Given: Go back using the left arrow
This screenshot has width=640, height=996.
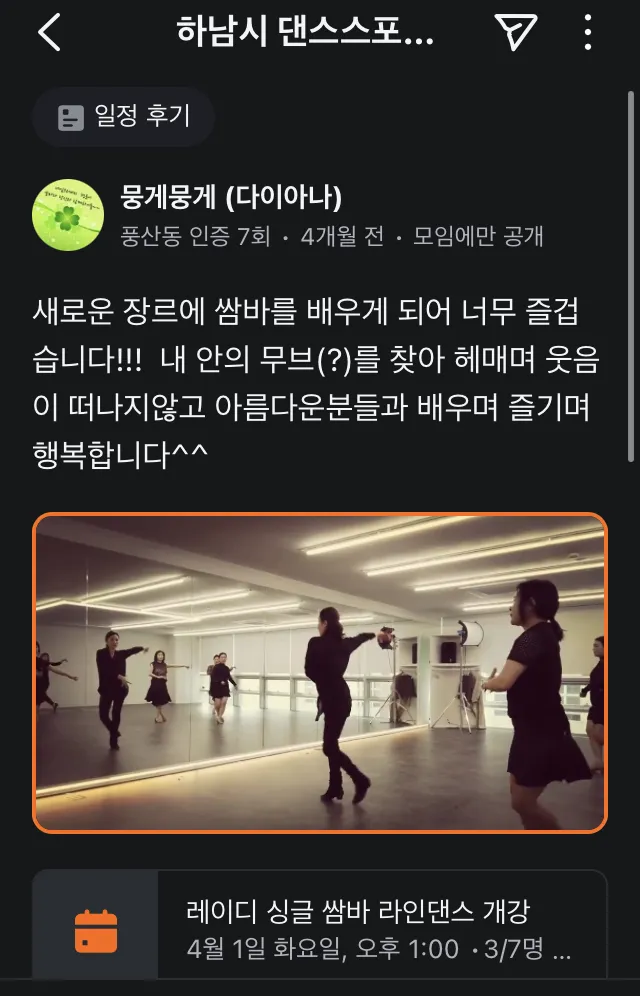Looking at the screenshot, I should click(50, 32).
